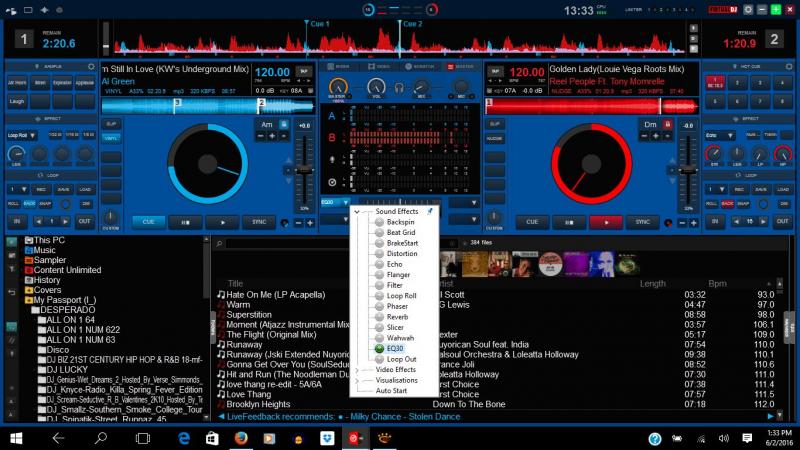
Task: Select the microphone channel icon in mixer
Action: [x=332, y=160]
